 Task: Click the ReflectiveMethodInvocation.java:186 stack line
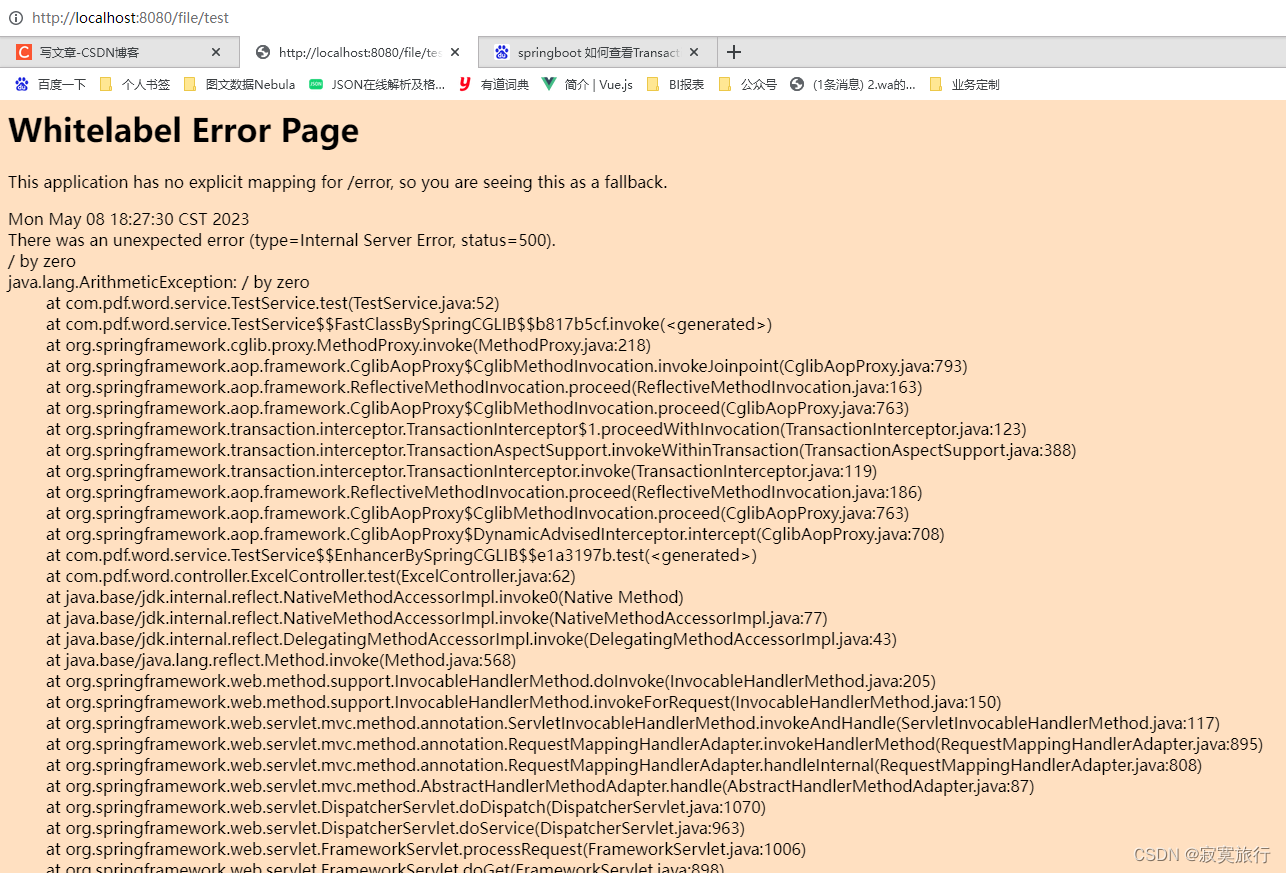click(484, 492)
